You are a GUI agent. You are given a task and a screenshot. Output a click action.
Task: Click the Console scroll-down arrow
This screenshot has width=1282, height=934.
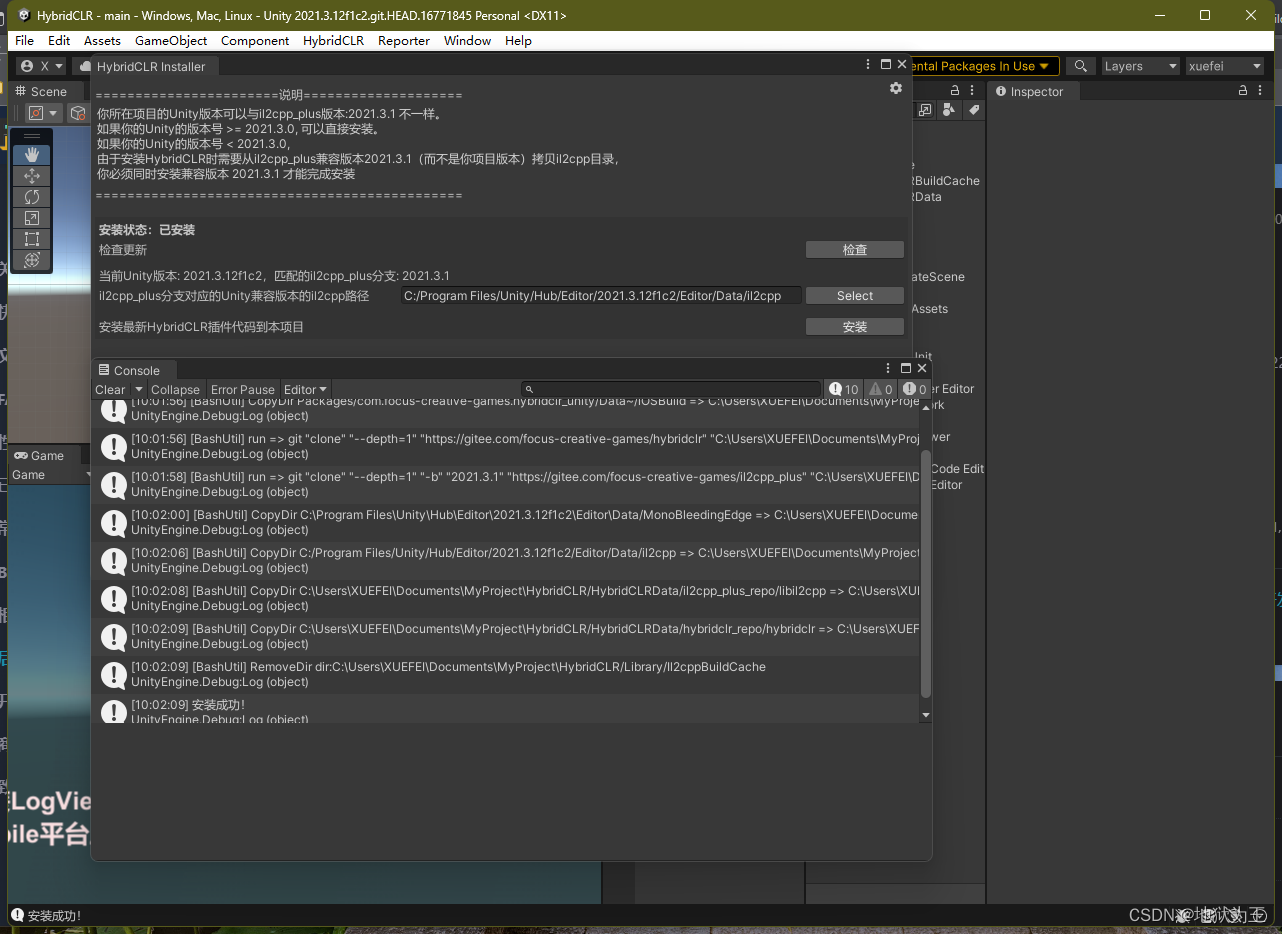[925, 715]
